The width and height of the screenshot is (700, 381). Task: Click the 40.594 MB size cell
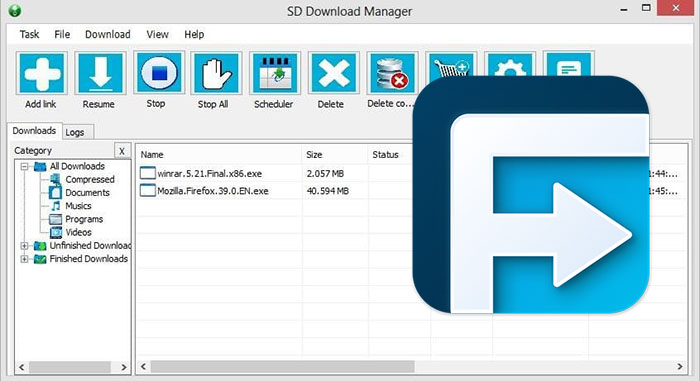327,191
